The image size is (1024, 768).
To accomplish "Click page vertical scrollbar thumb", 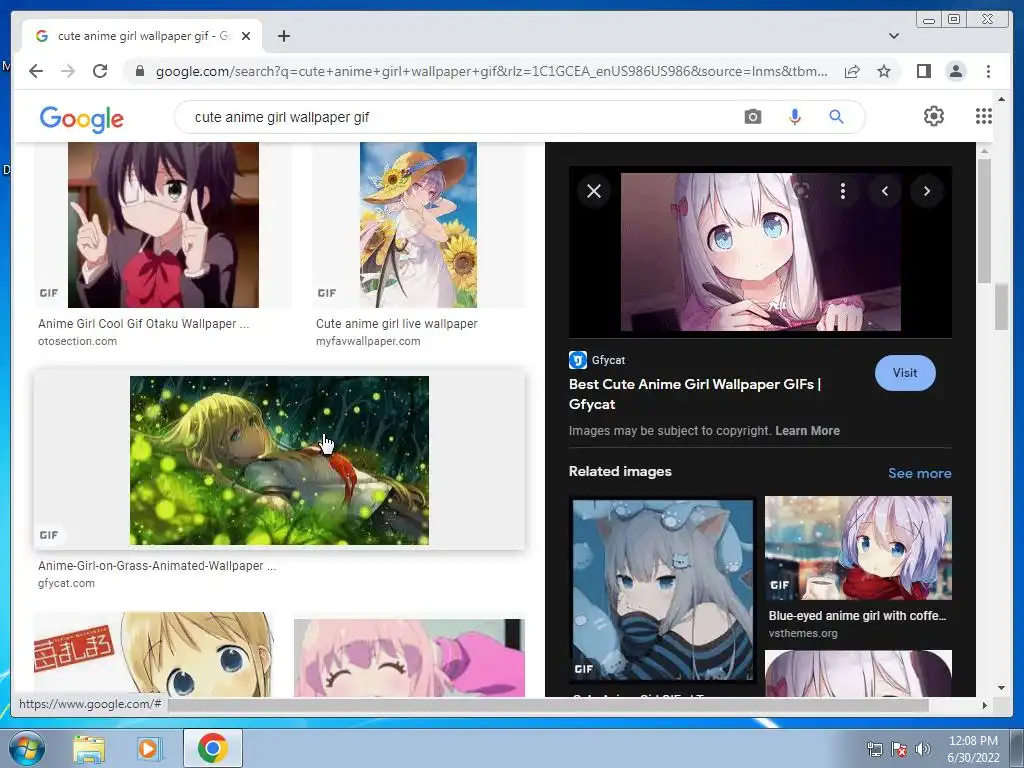I will [x=1001, y=308].
